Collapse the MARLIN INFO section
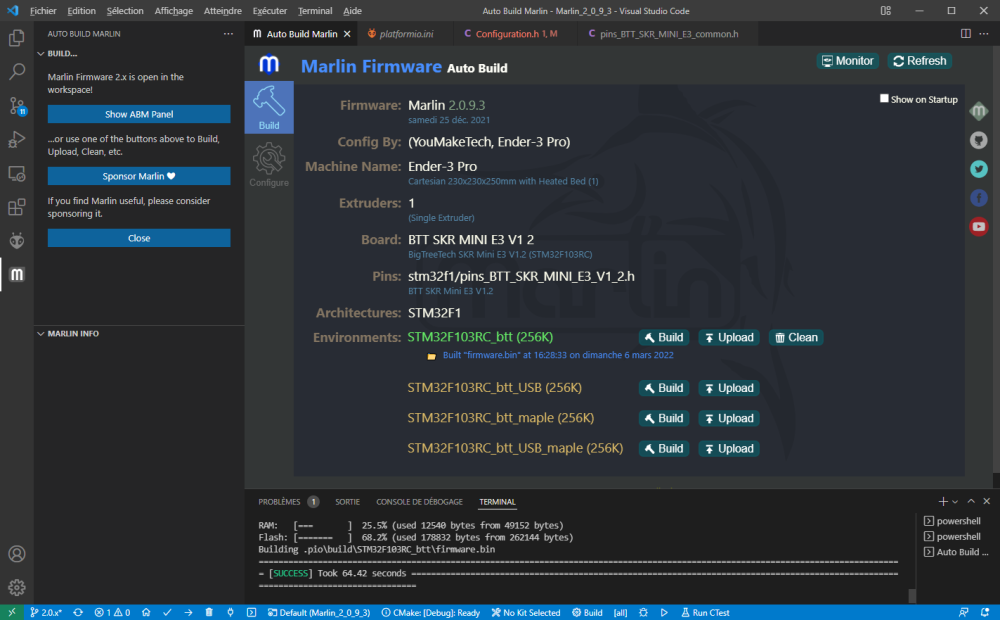1000x620 pixels. point(41,334)
